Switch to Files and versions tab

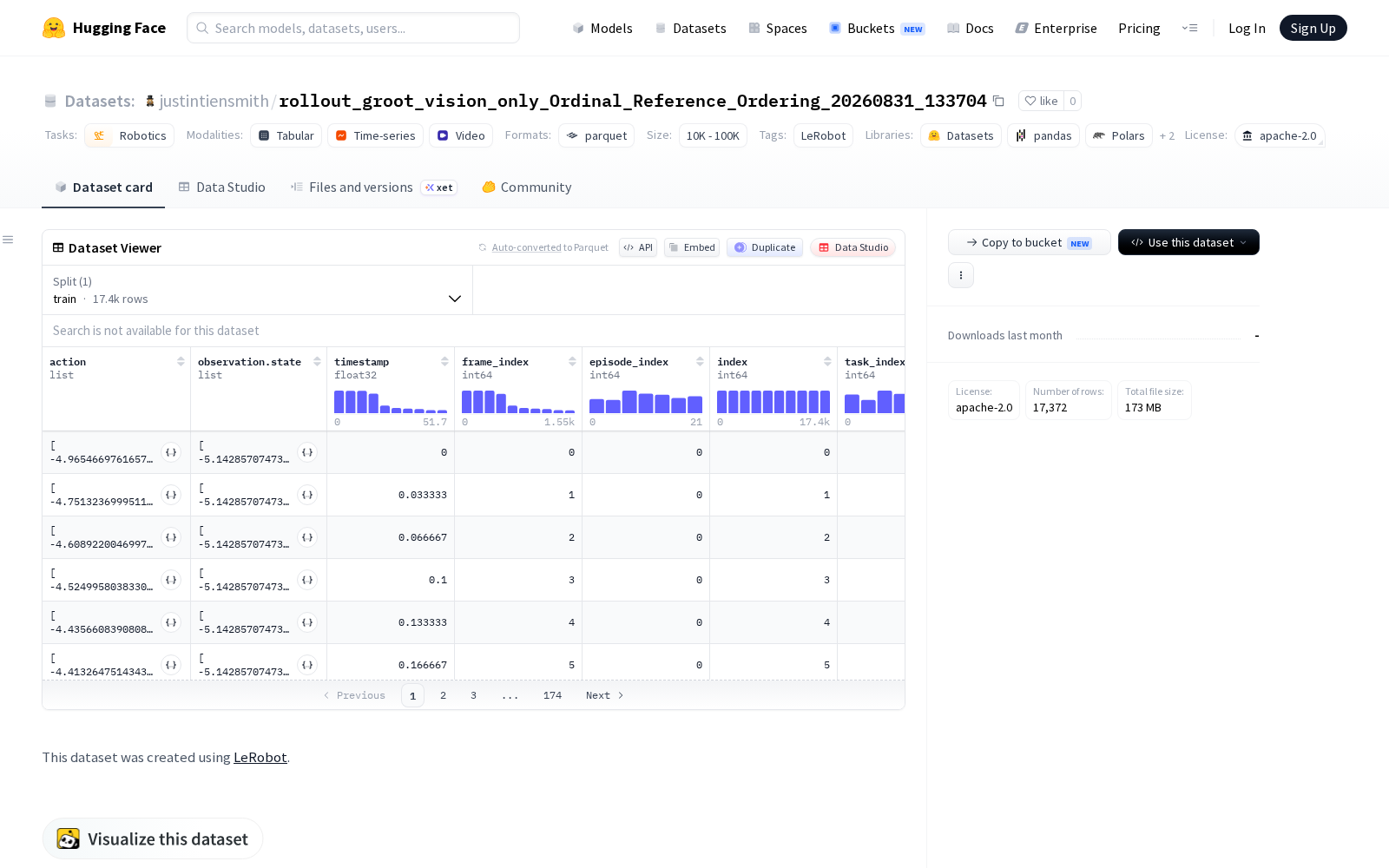point(373,187)
